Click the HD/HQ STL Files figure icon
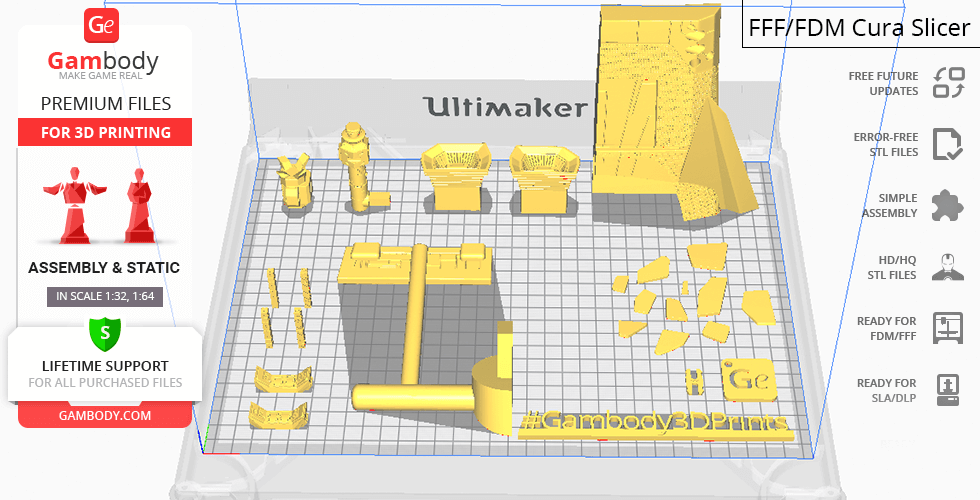980x500 pixels. click(947, 267)
